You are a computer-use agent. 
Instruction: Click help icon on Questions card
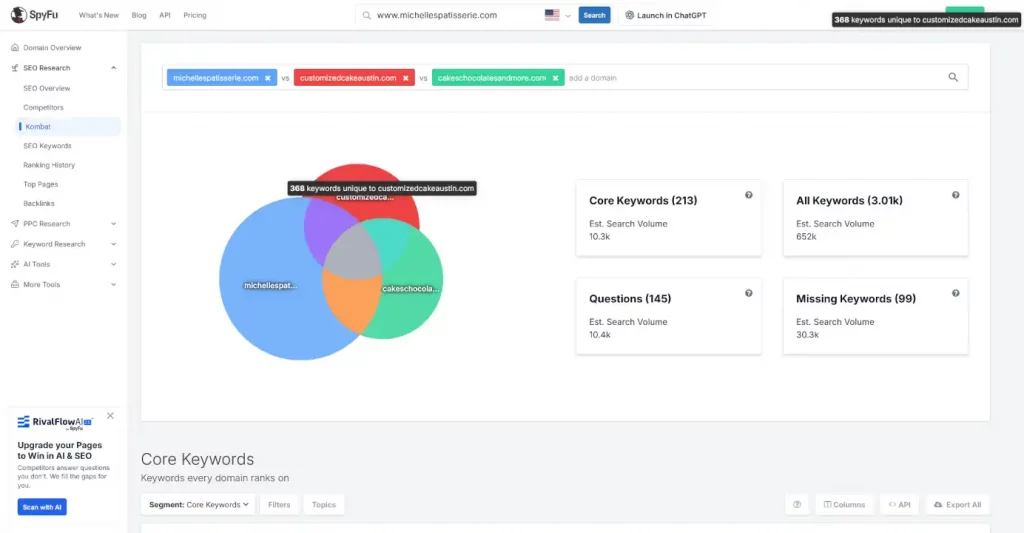[x=748, y=293]
